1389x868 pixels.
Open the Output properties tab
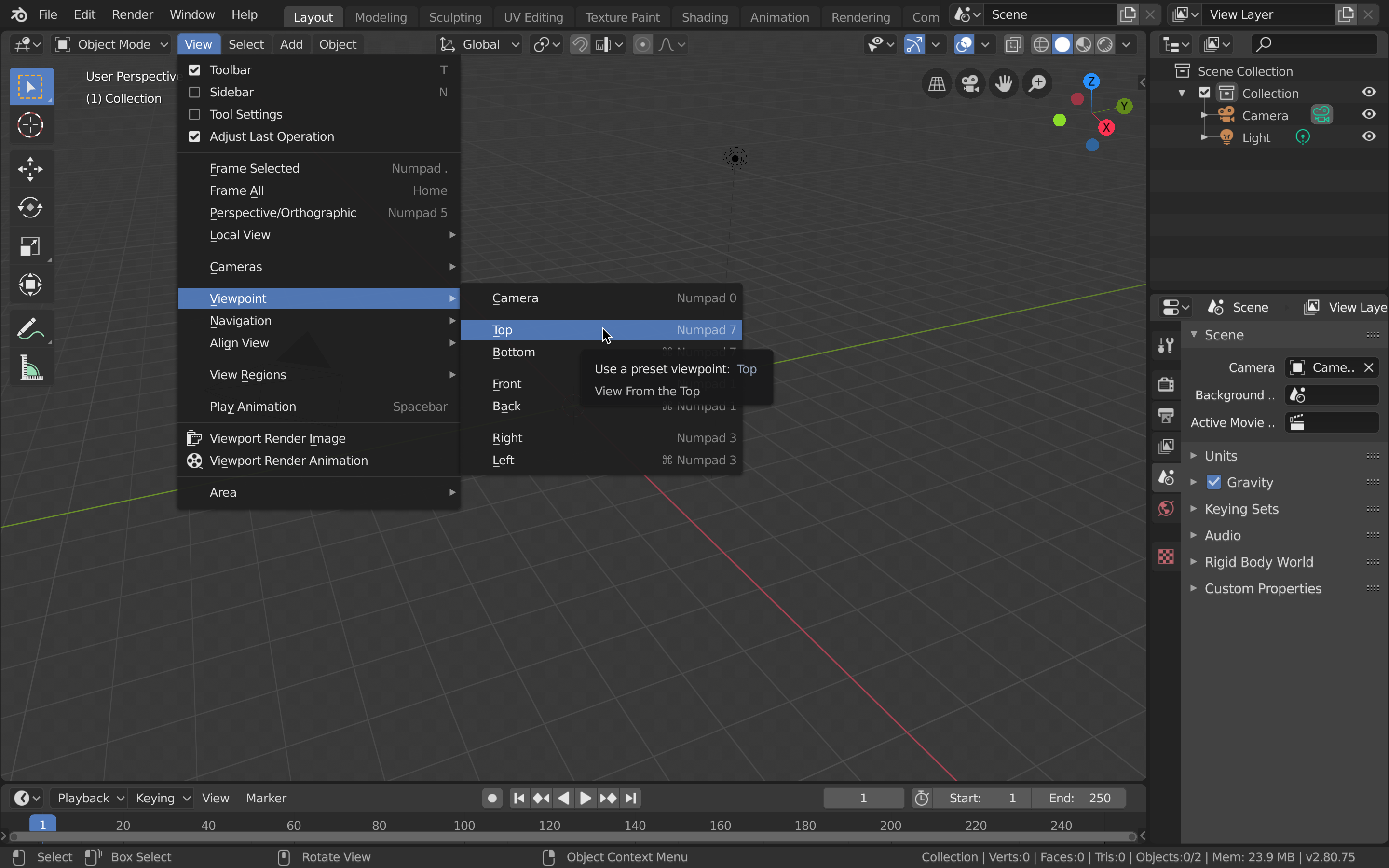click(x=1166, y=416)
